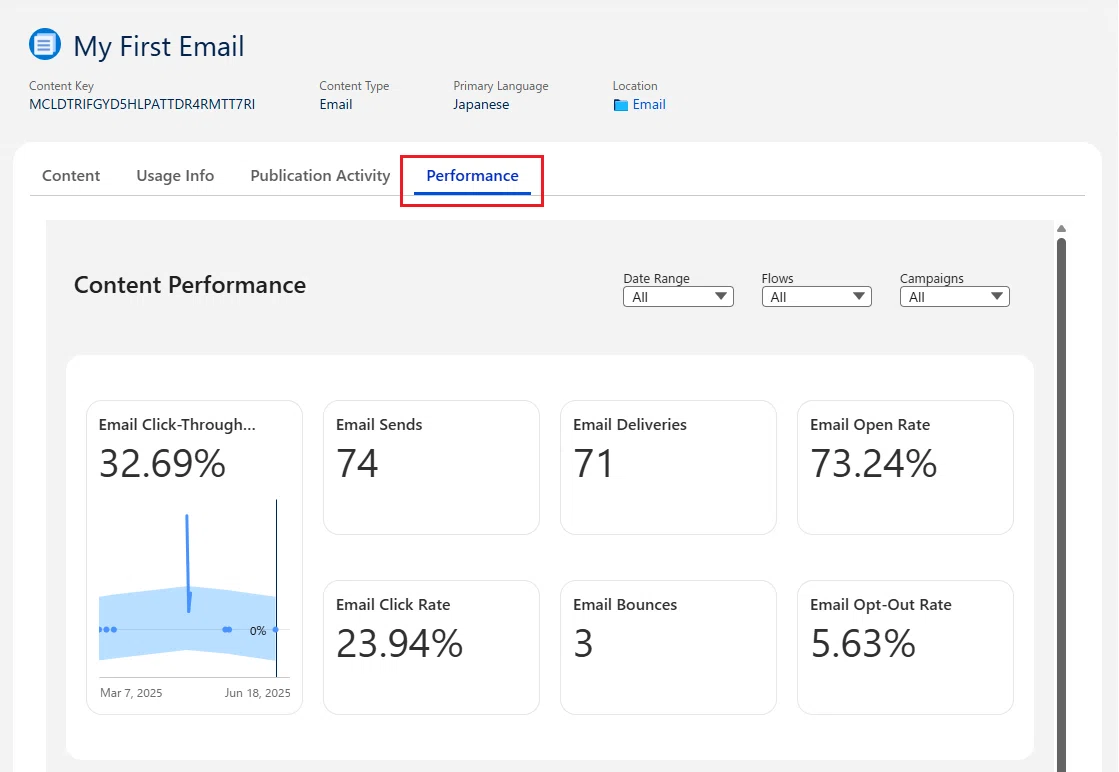Open the Usage Info tab

click(x=175, y=176)
